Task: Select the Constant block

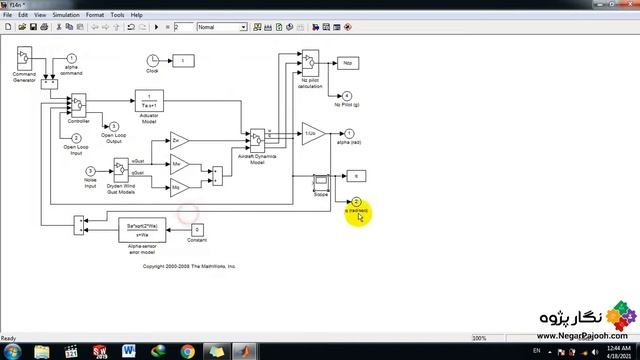Action: (197, 230)
